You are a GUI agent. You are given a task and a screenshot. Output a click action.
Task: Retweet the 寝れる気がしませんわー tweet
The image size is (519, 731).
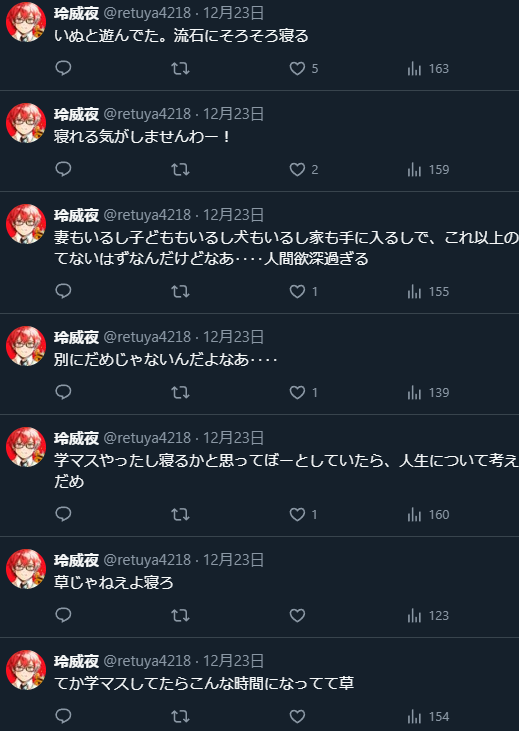(x=180, y=169)
